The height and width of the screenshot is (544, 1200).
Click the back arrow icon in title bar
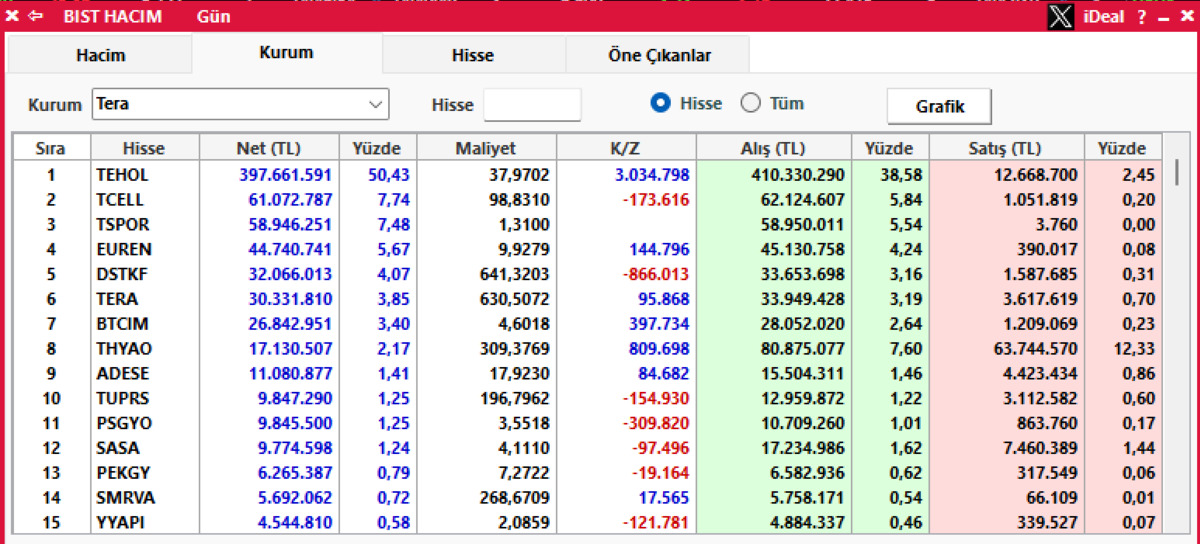pos(36,16)
